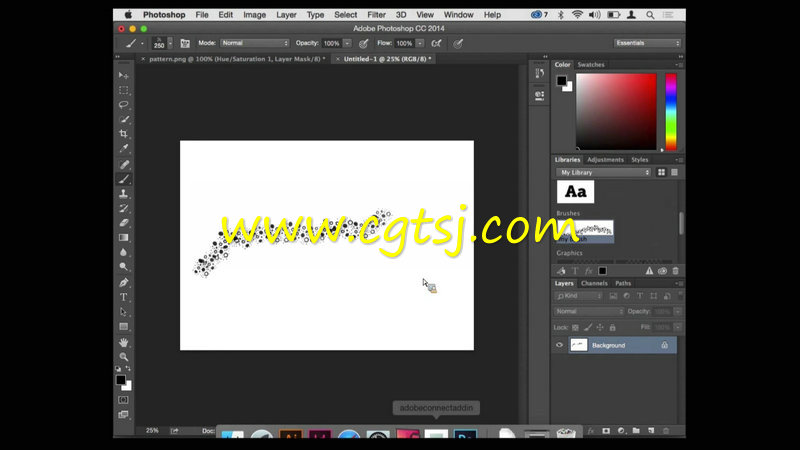
Task: Toggle lock transparent pixels
Action: [576, 328]
